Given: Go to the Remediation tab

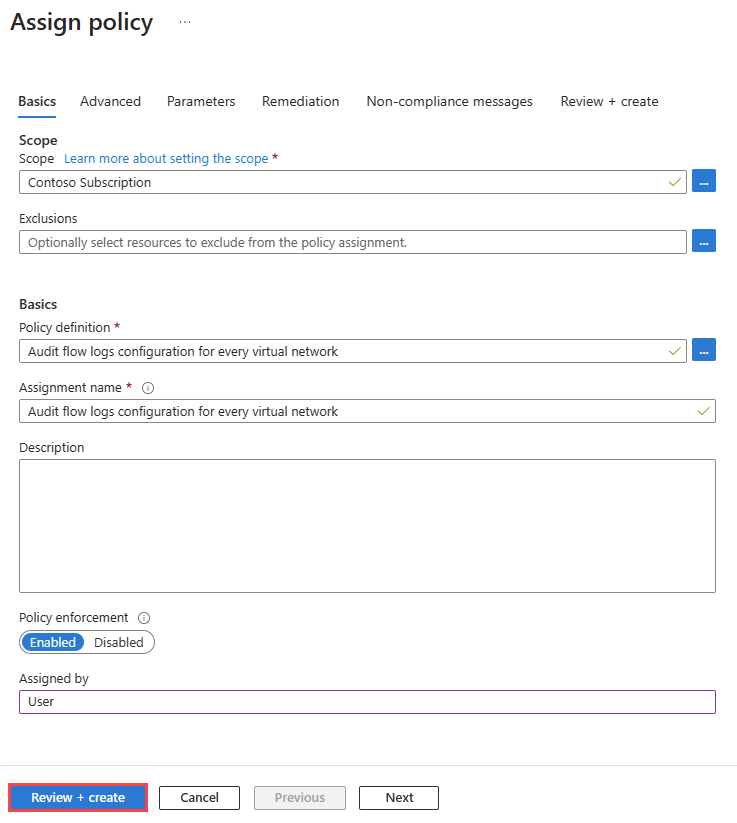Looking at the screenshot, I should coord(300,101).
